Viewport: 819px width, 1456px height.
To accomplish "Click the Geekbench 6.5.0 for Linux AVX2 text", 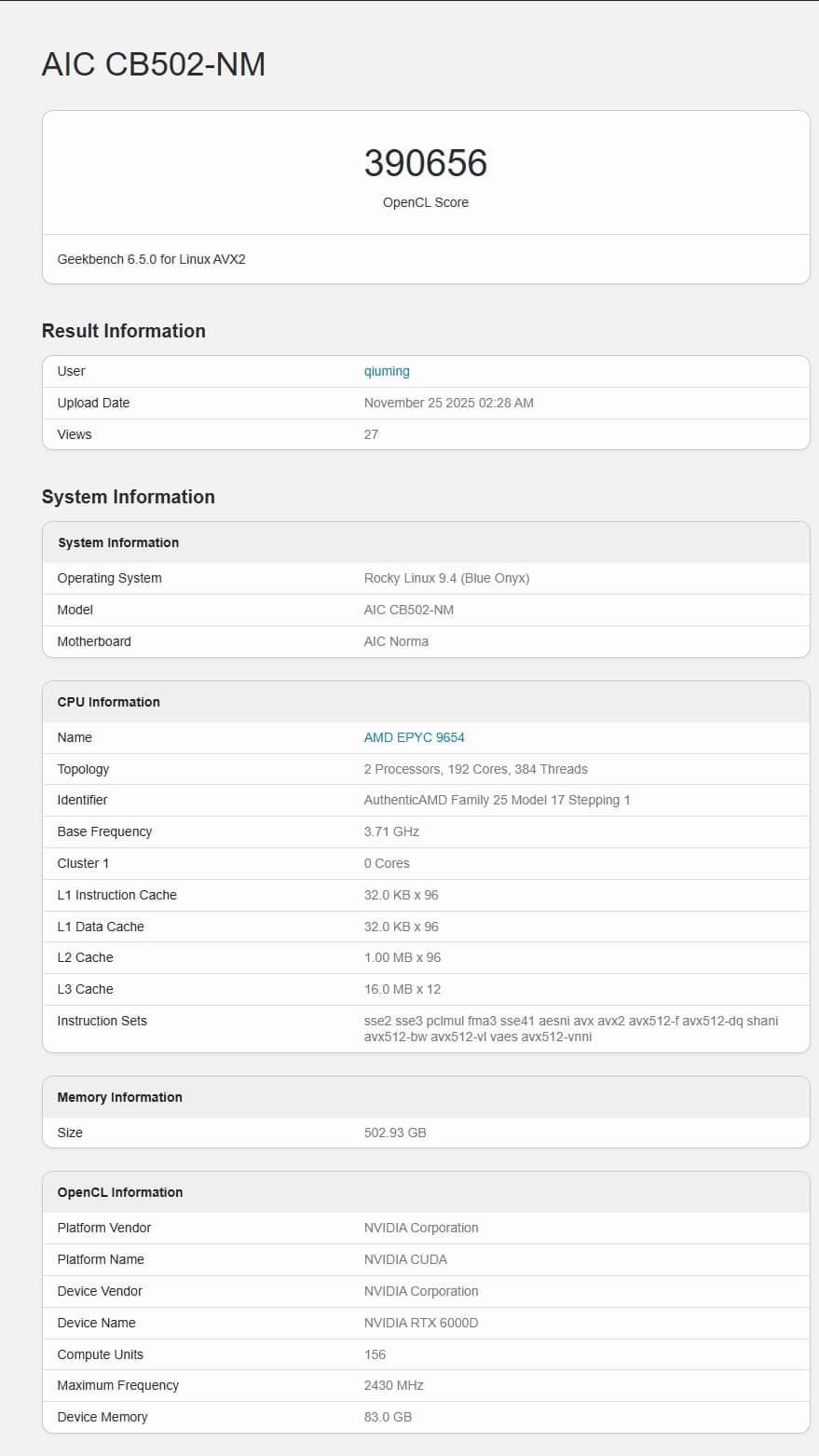I will tap(152, 259).
